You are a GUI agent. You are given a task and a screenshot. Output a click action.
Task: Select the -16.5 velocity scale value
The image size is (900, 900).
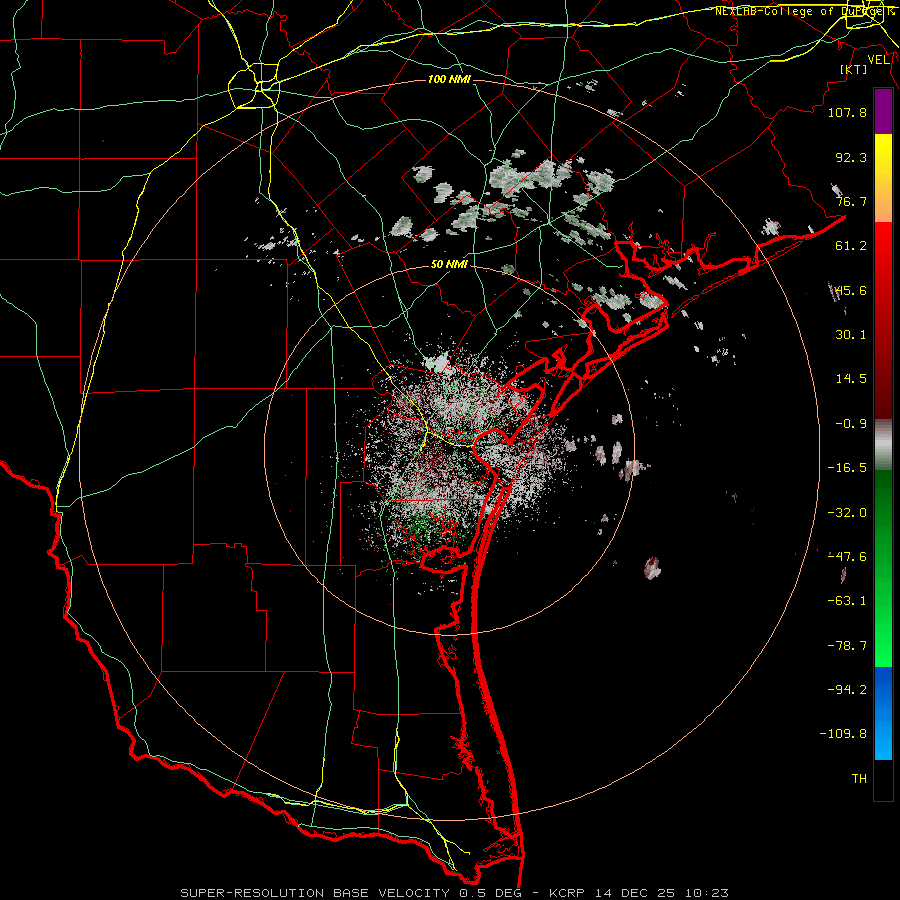click(x=847, y=468)
